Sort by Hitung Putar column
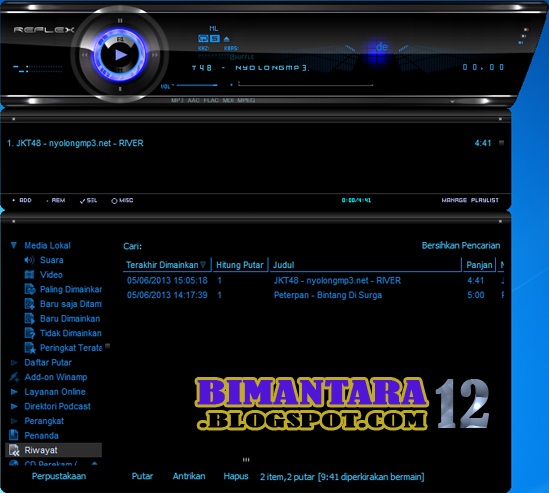Image resolution: width=549 pixels, height=493 pixels. pos(240,265)
